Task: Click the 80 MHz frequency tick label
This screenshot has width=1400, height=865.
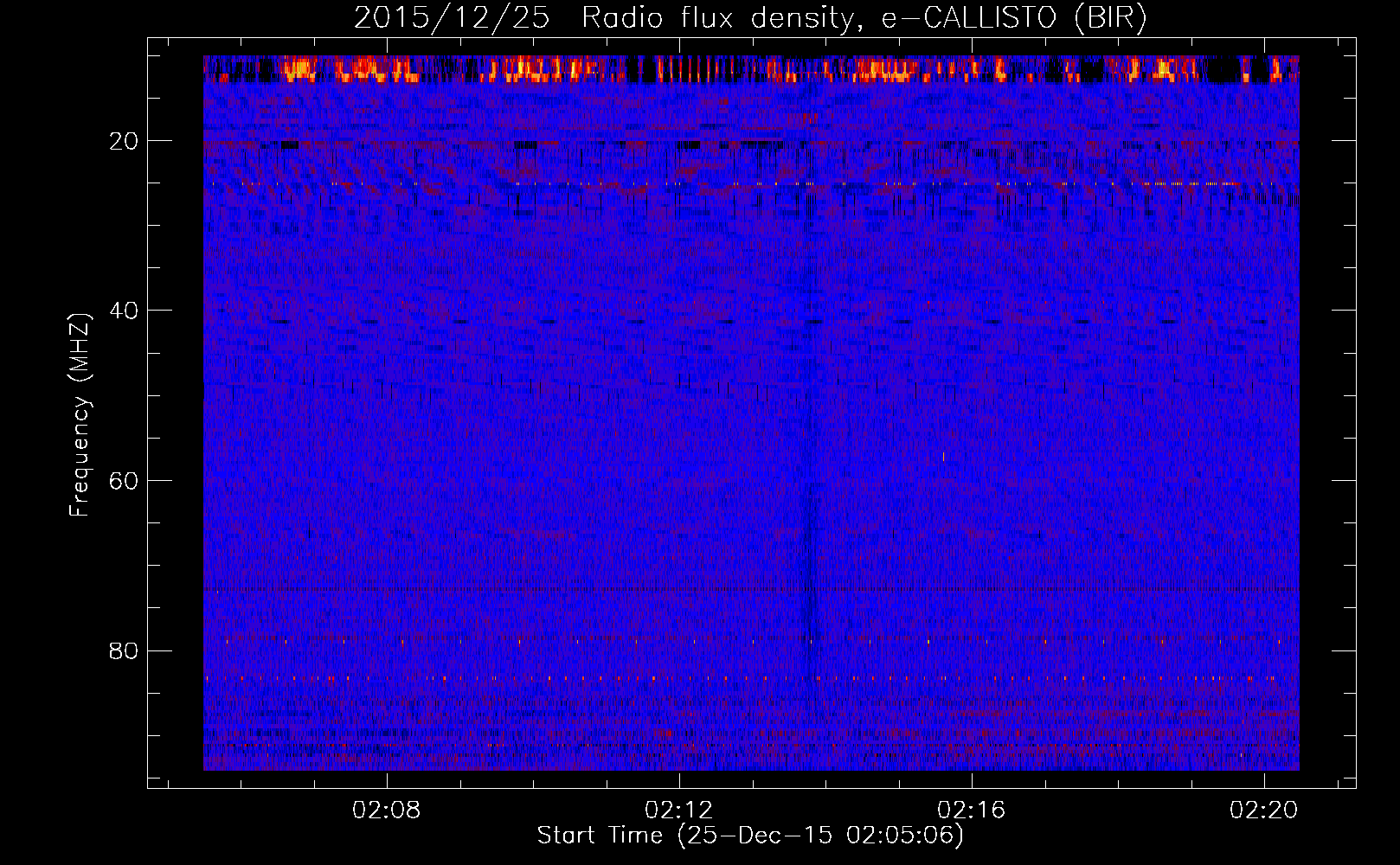Action: pyautogui.click(x=125, y=650)
